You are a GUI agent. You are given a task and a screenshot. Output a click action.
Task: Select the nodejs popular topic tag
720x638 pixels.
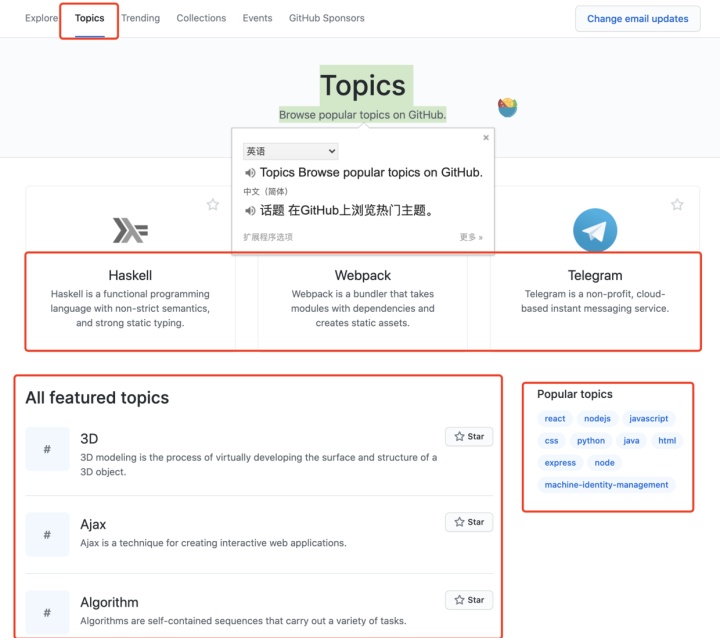[597, 418]
